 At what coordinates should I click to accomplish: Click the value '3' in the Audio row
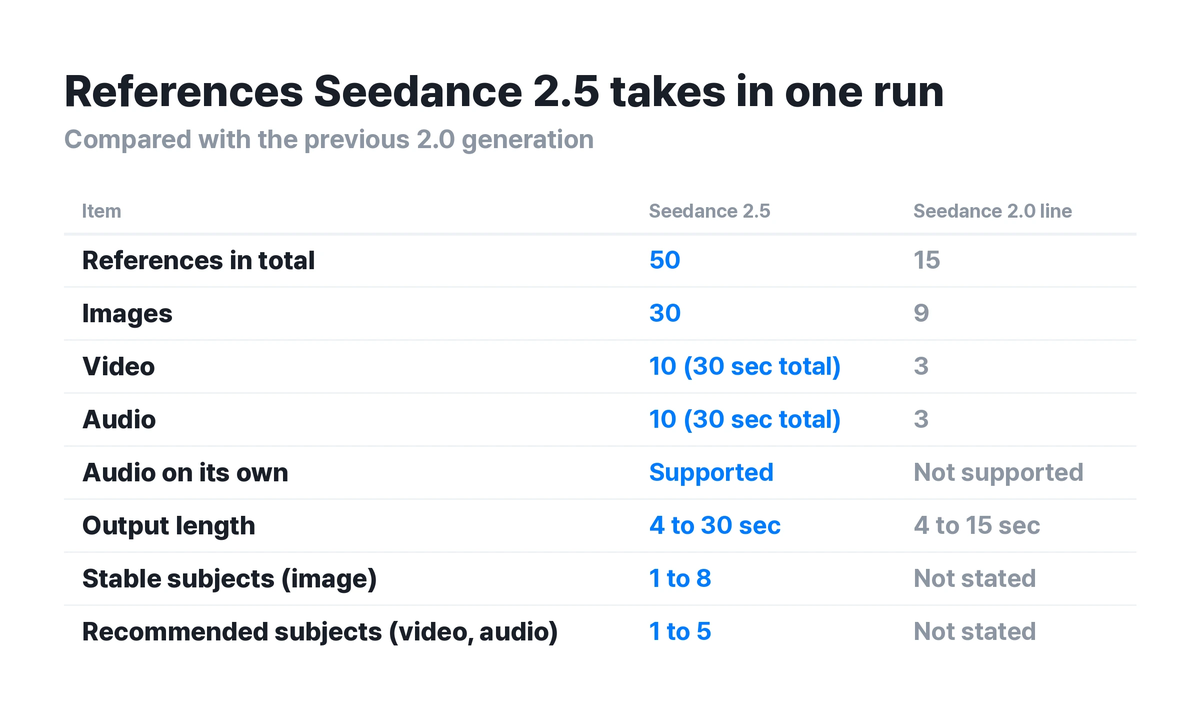click(x=921, y=420)
